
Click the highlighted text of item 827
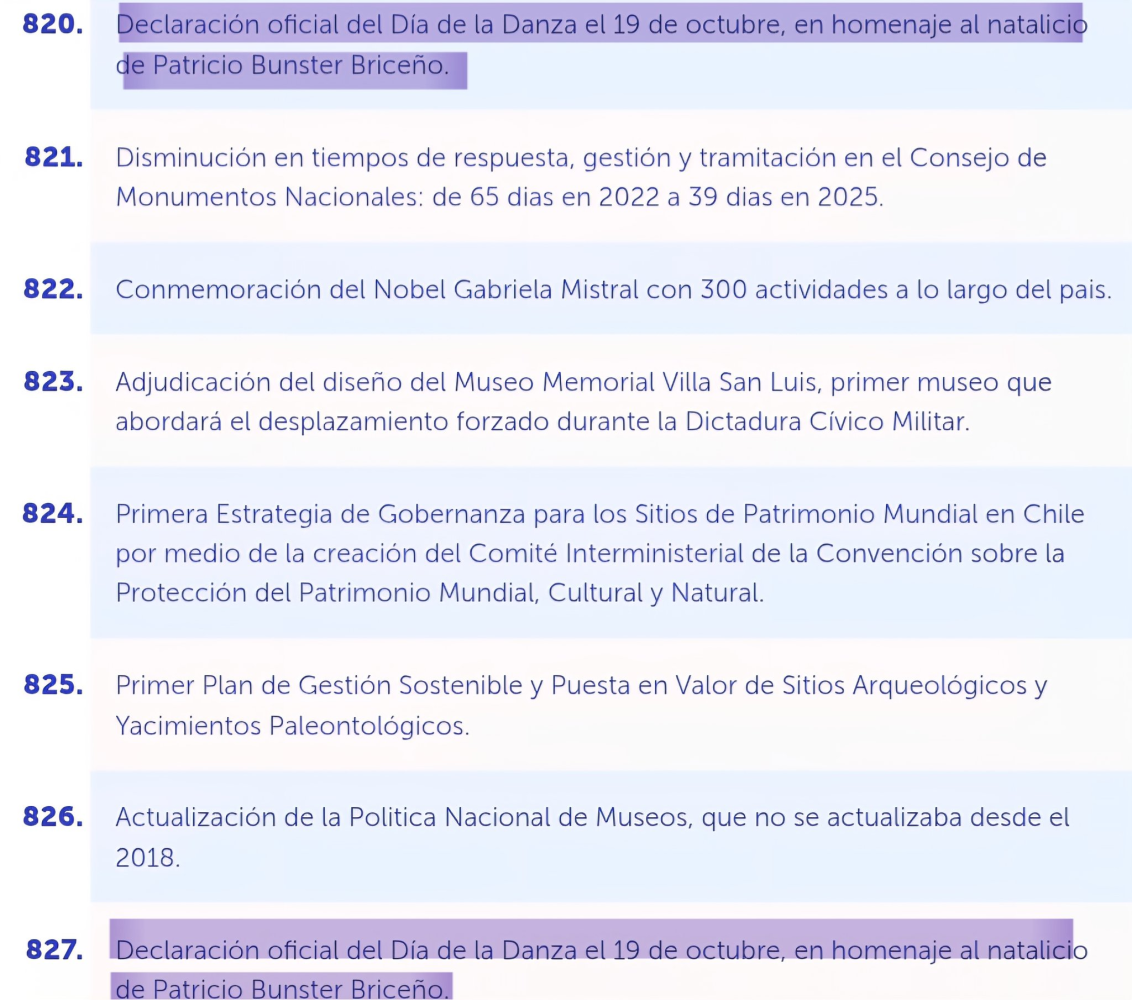point(600,949)
